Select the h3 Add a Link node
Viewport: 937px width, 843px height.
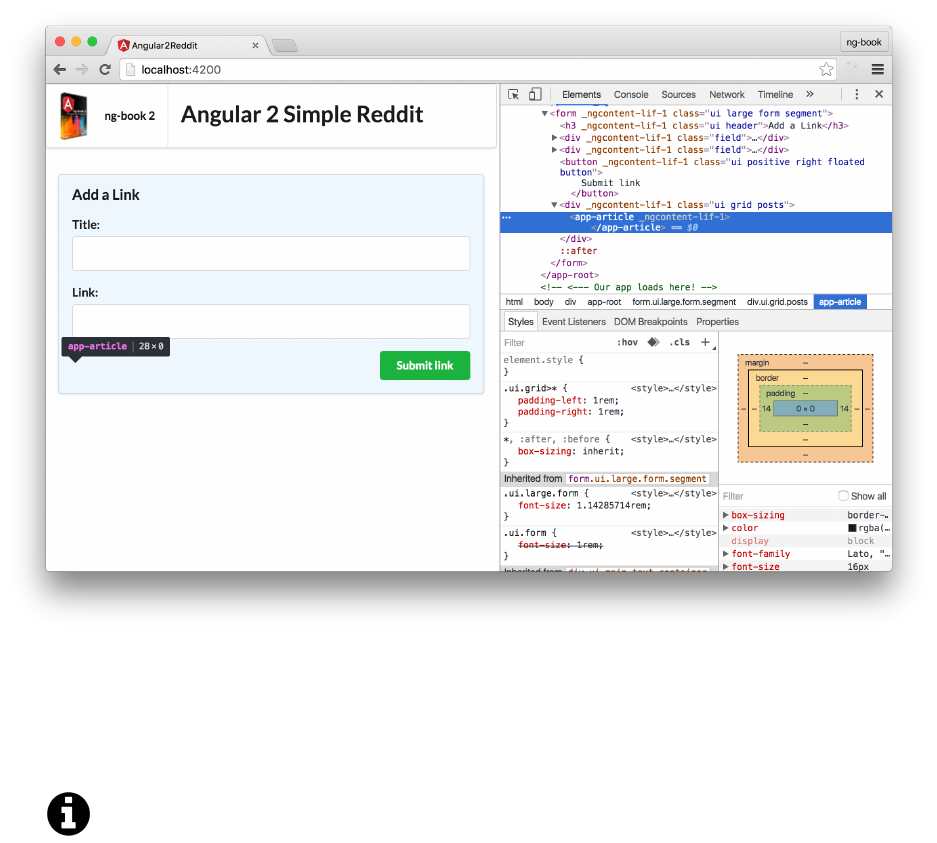coord(704,125)
